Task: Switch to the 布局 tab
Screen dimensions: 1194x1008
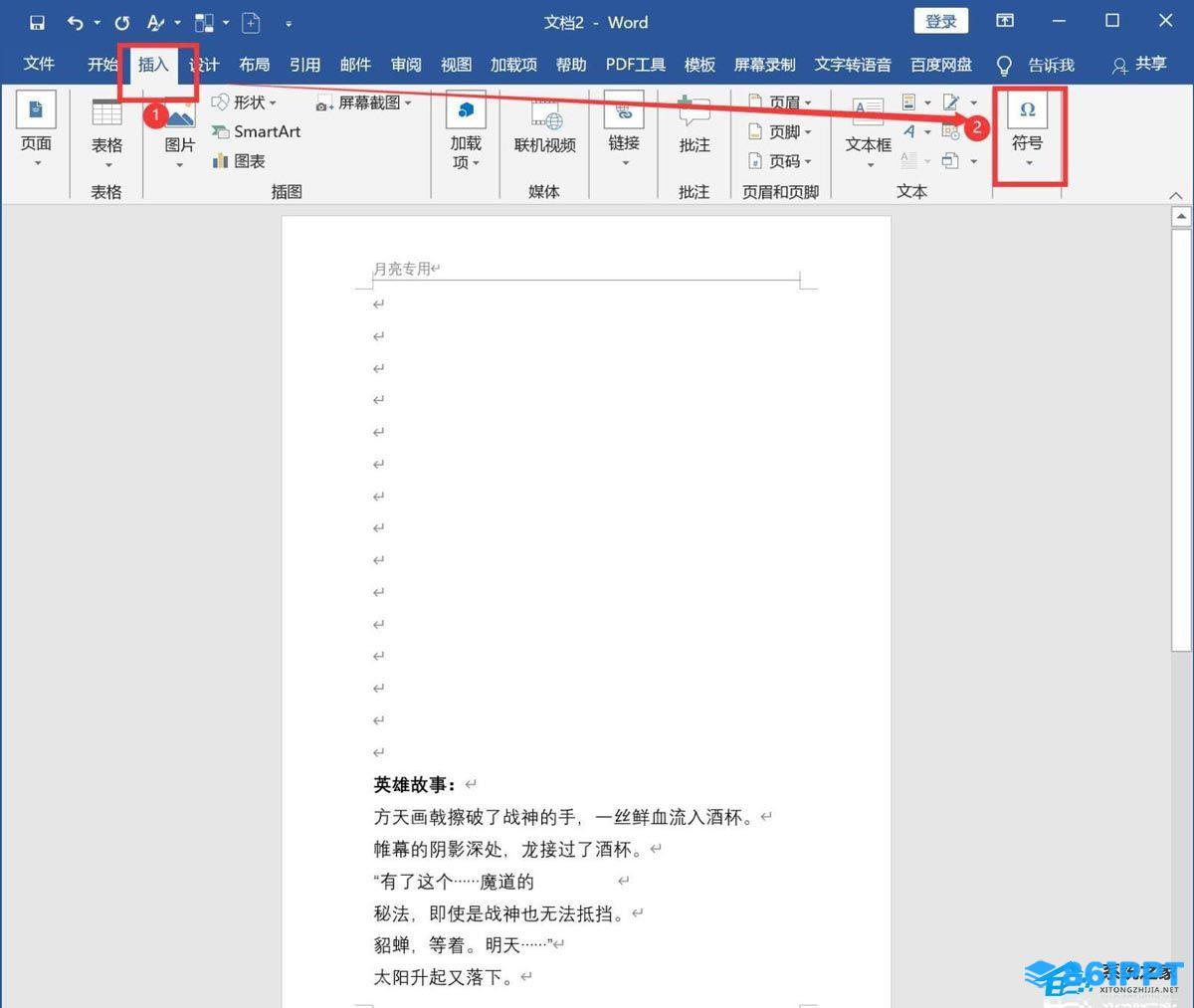Action: click(x=254, y=64)
